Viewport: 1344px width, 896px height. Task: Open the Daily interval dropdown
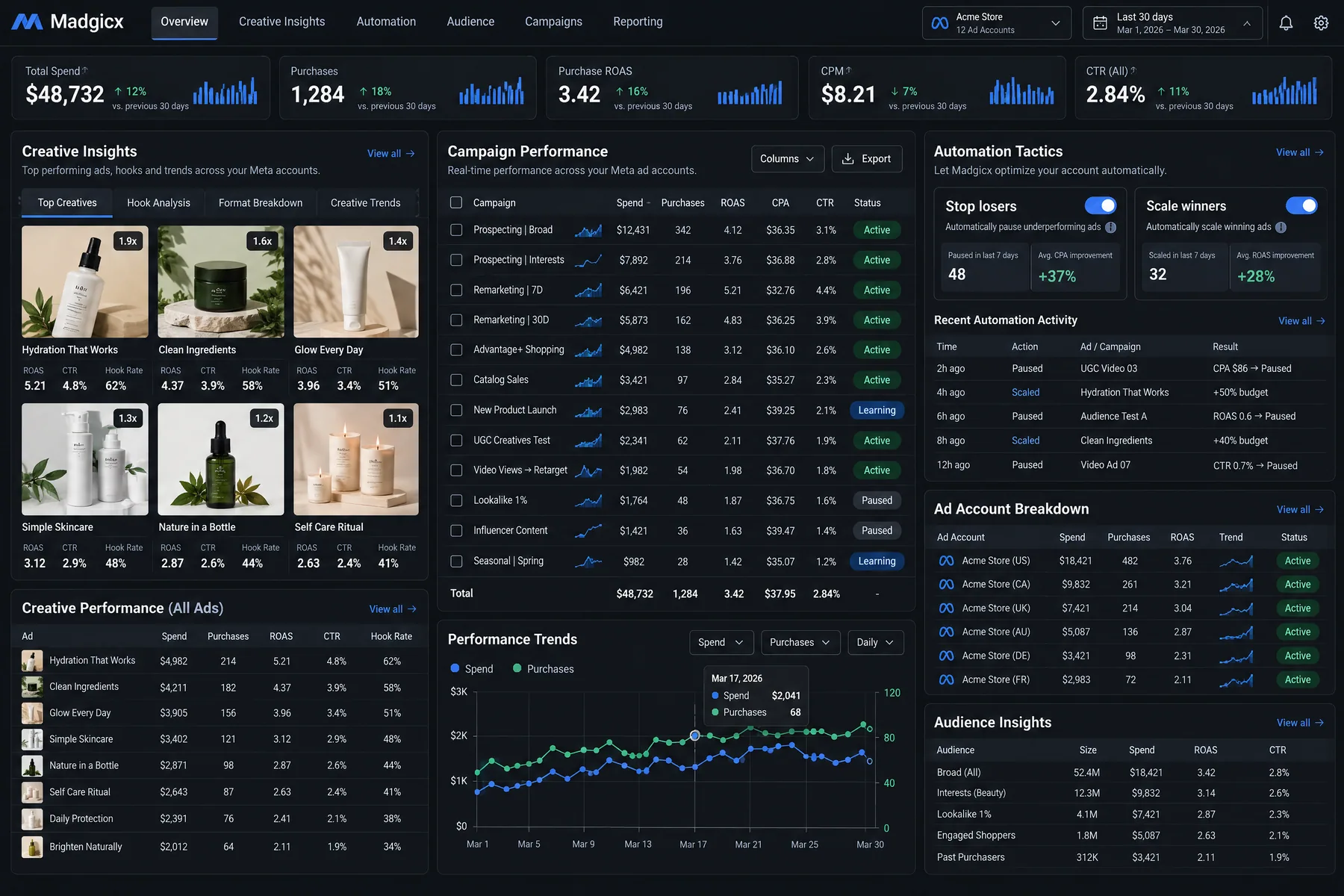pos(875,642)
